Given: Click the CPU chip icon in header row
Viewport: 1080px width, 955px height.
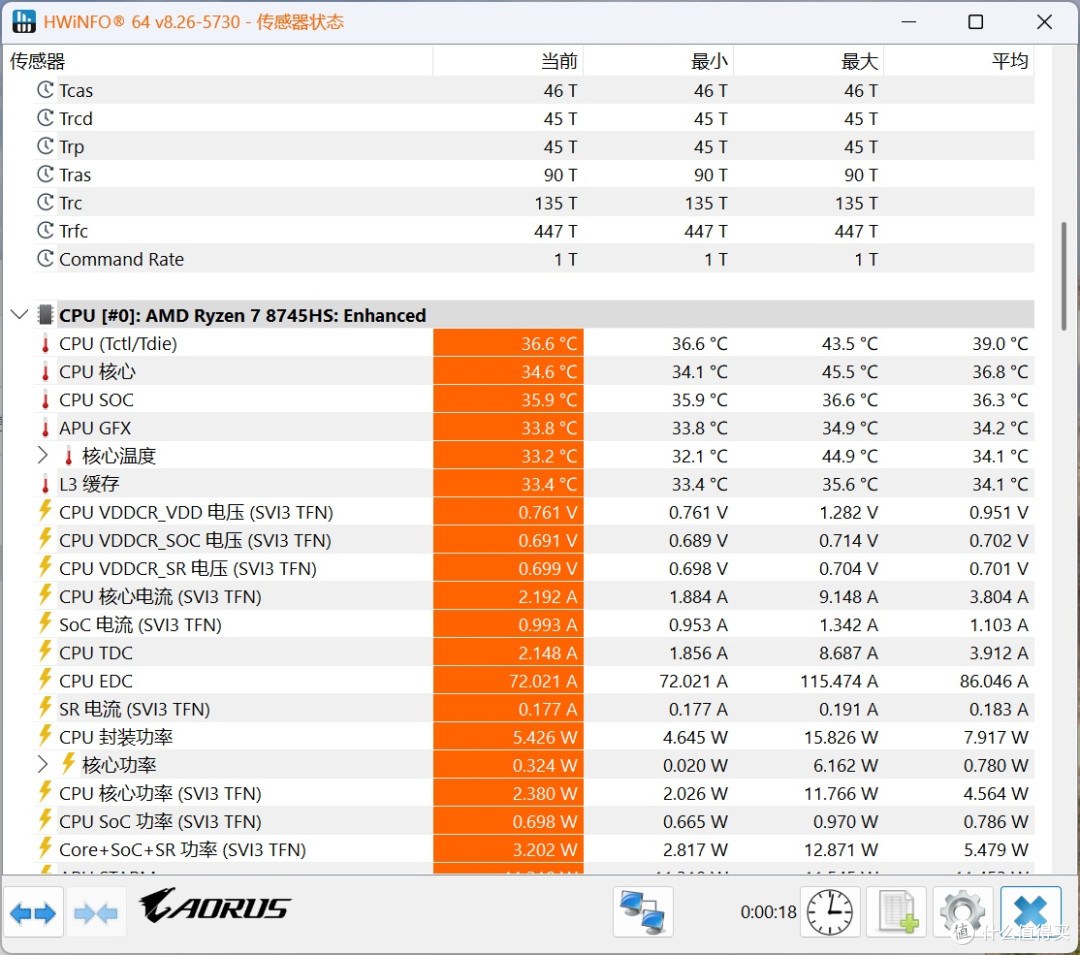Looking at the screenshot, I should pos(45,315).
